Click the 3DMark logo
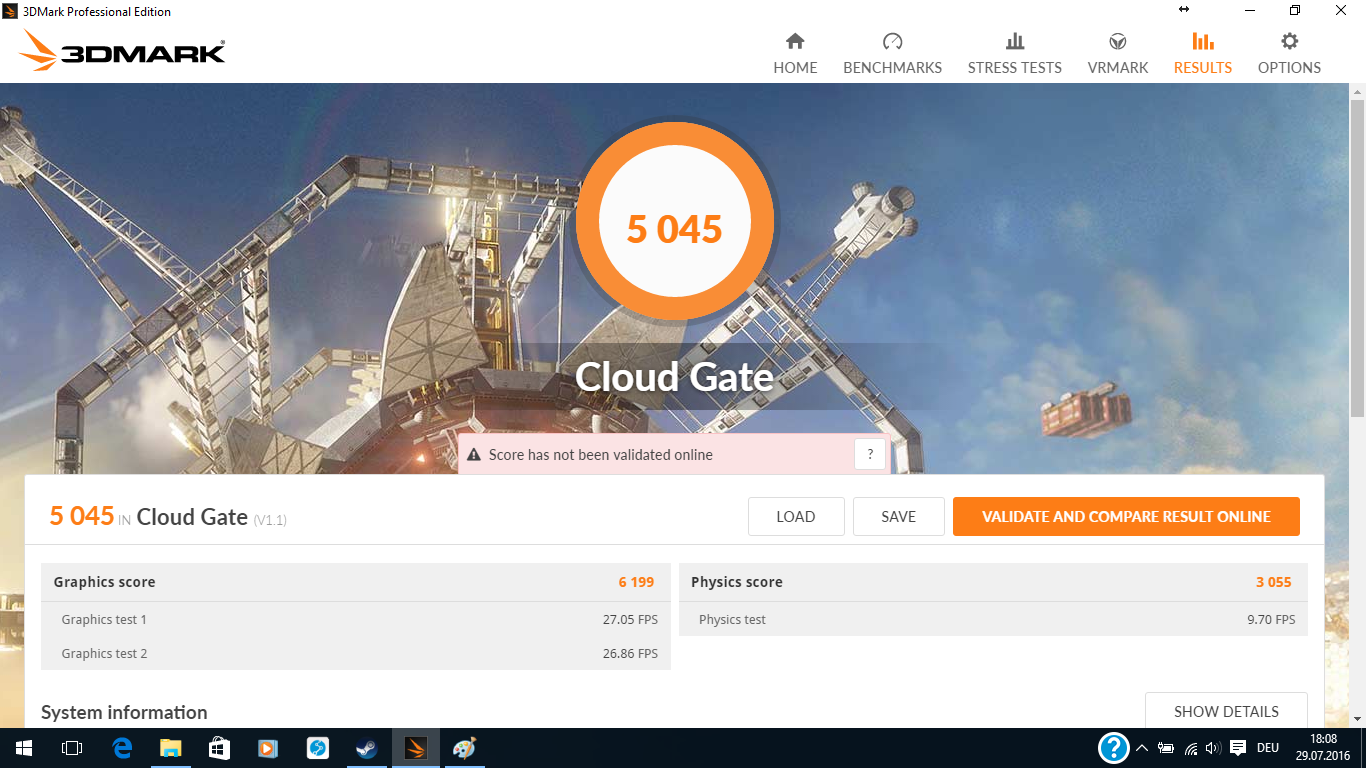Image resolution: width=1366 pixels, height=768 pixels. click(x=123, y=50)
